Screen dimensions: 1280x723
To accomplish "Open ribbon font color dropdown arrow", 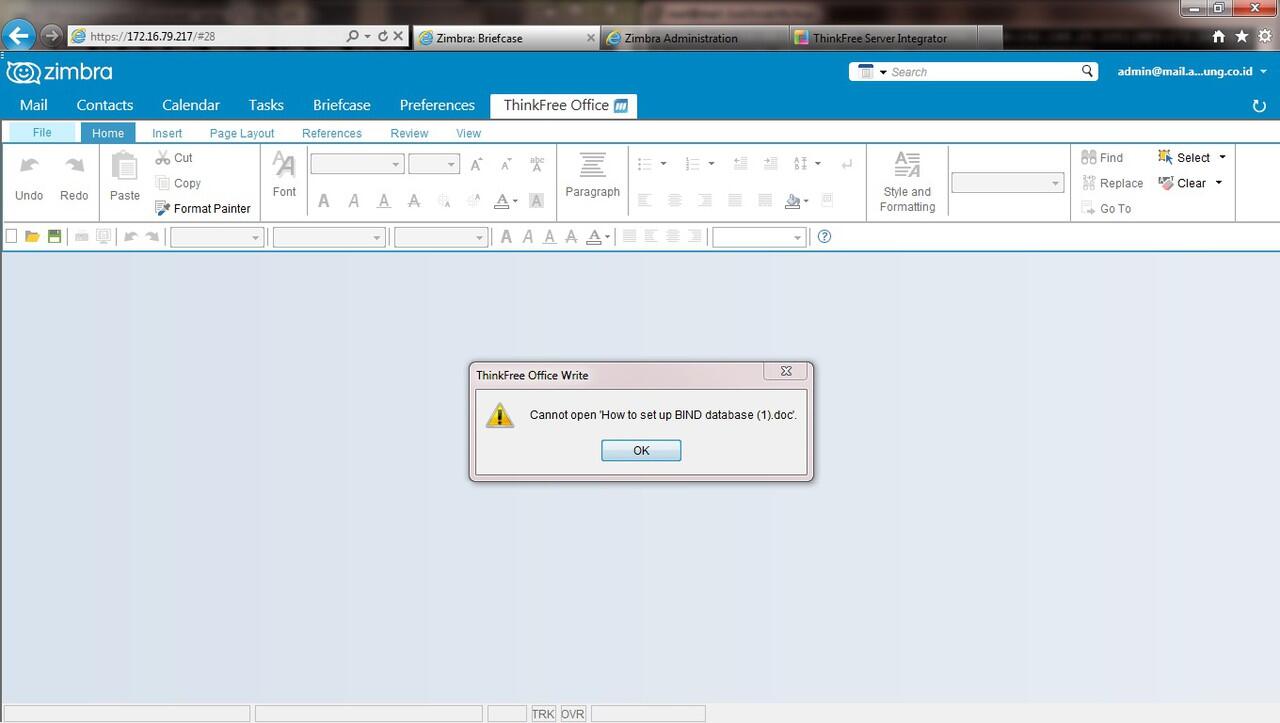I will coord(516,201).
